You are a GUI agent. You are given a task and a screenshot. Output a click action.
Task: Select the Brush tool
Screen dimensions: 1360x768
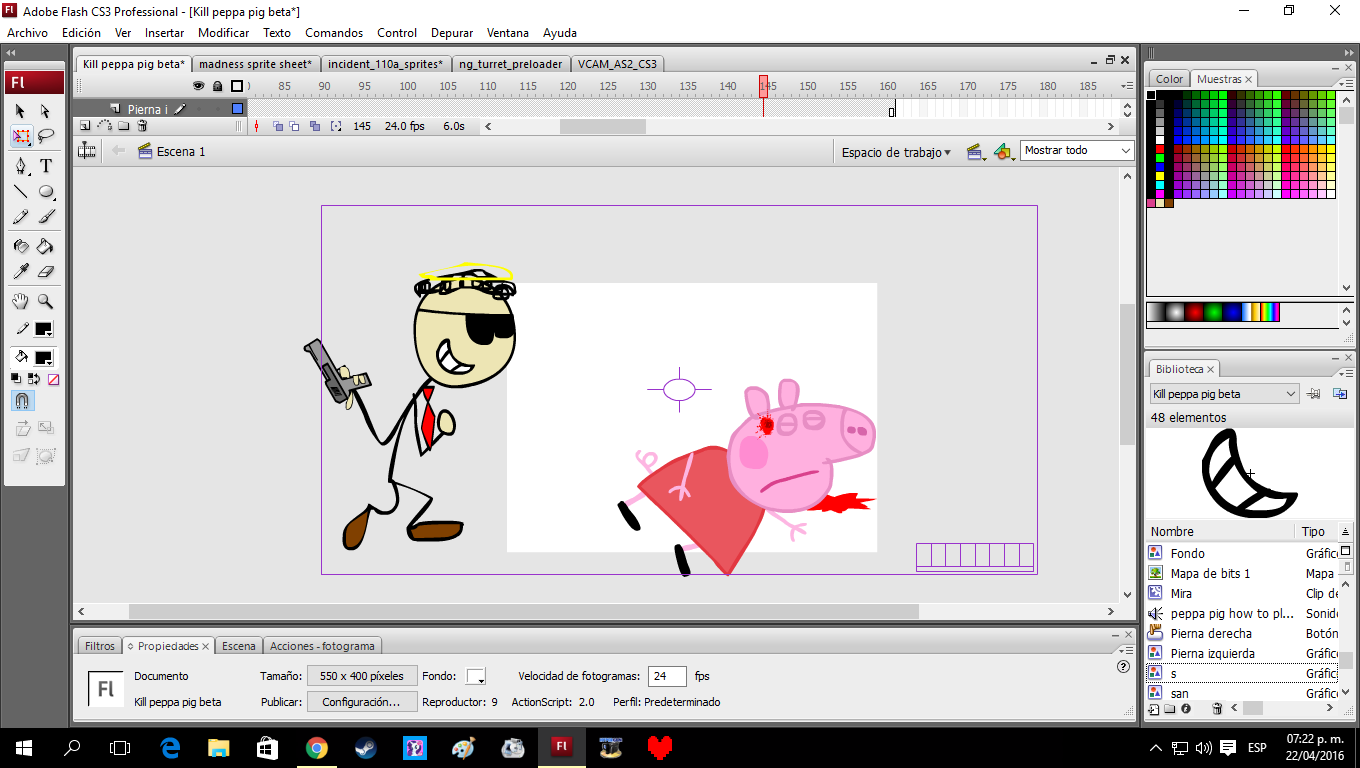click(x=45, y=216)
